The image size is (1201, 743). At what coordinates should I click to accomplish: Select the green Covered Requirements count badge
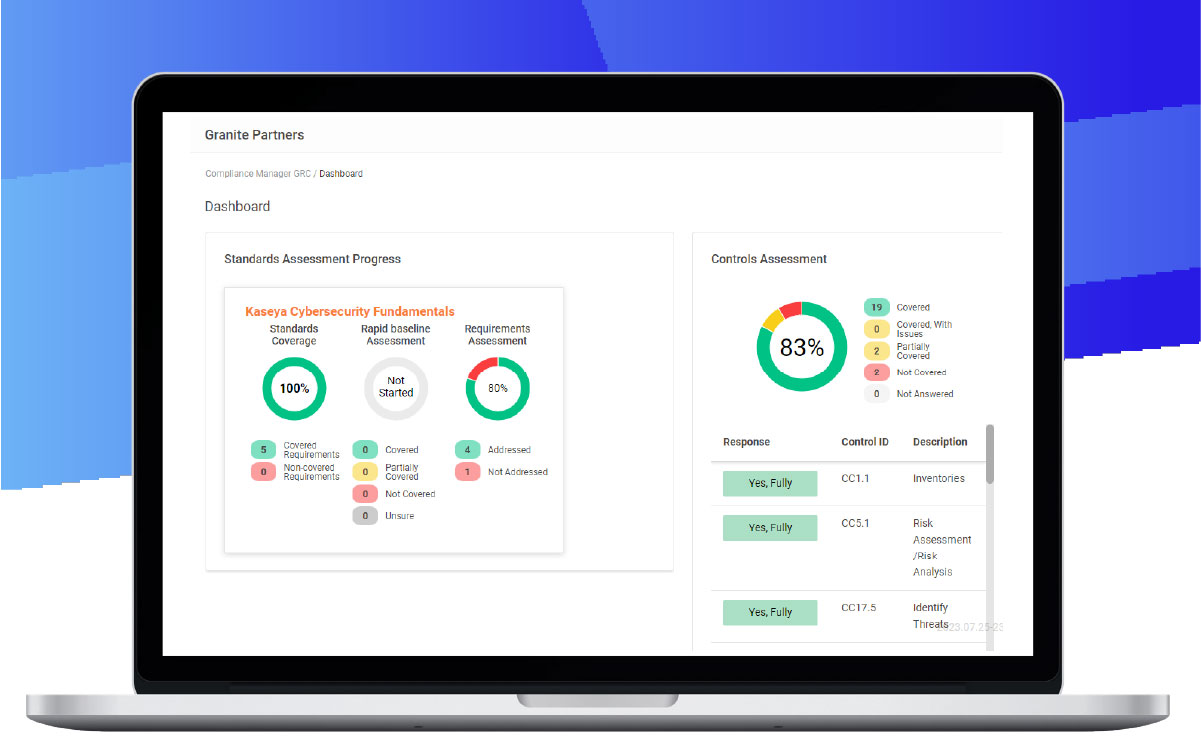tap(264, 450)
